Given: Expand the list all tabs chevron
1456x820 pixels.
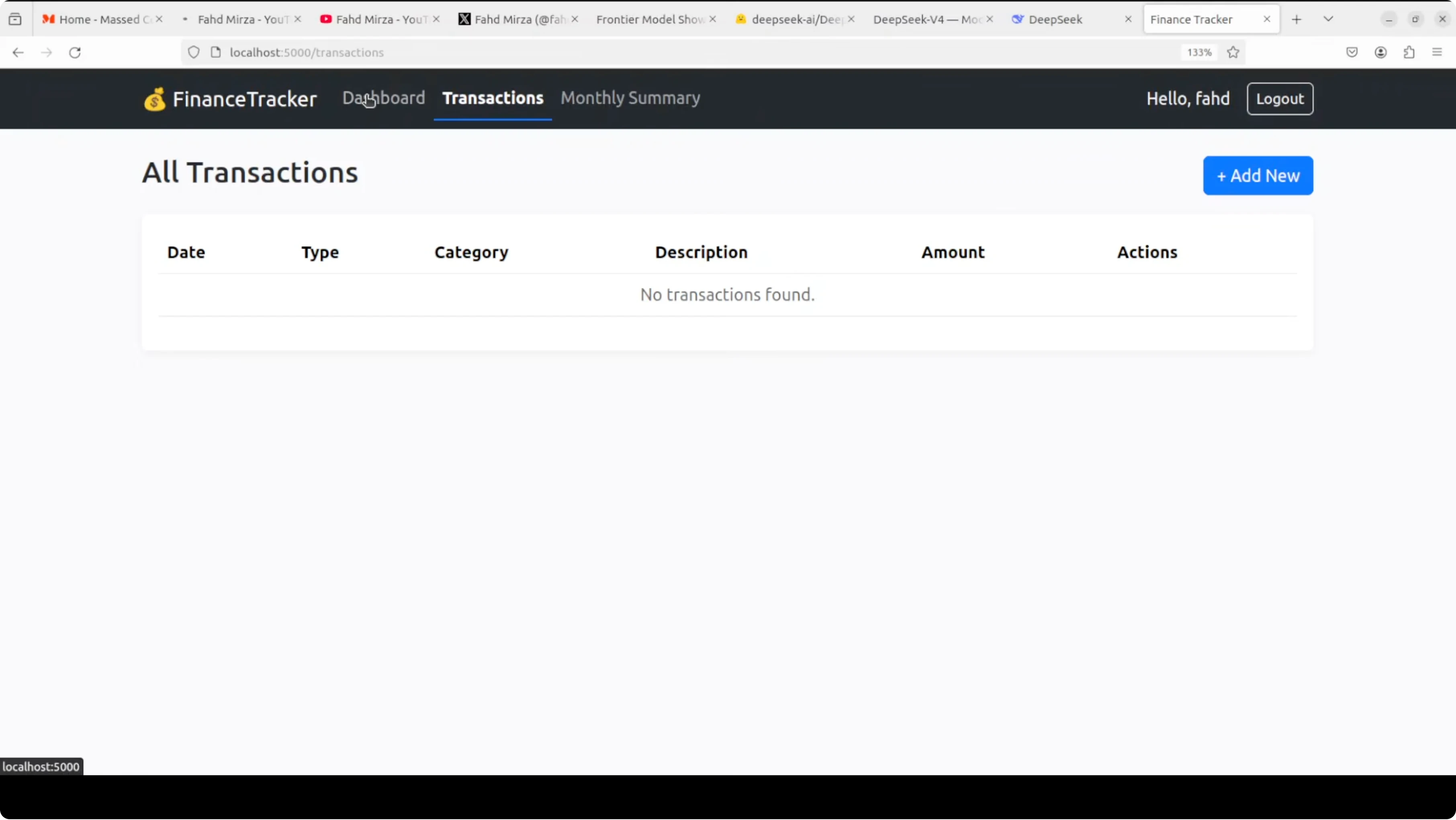Looking at the screenshot, I should click(x=1328, y=19).
